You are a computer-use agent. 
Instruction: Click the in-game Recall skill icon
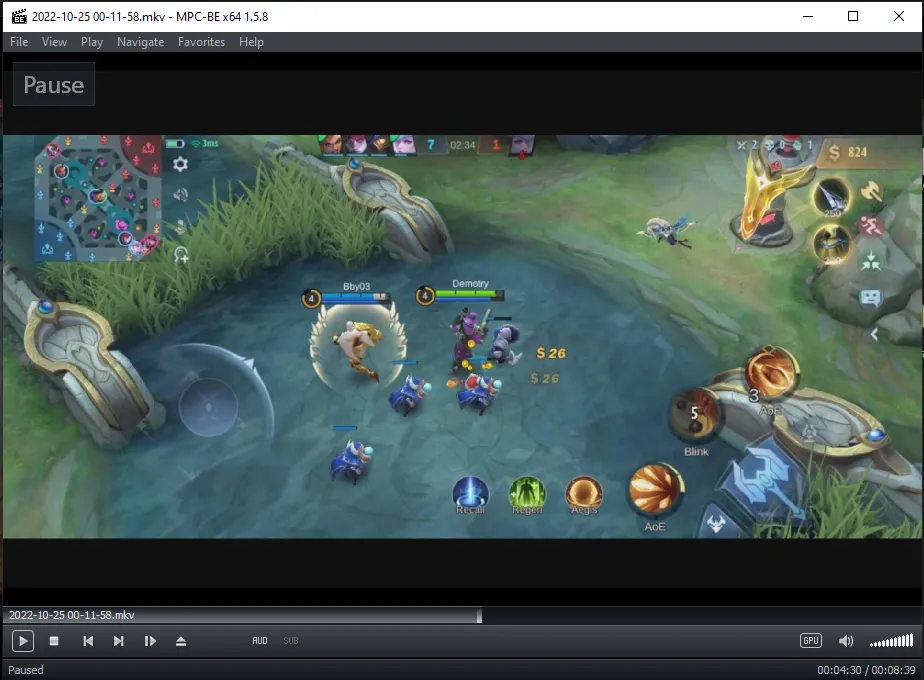(x=470, y=494)
